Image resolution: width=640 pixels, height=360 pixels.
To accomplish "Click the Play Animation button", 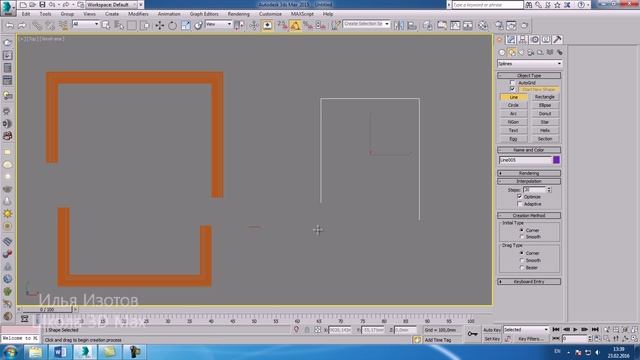I will [575, 329].
